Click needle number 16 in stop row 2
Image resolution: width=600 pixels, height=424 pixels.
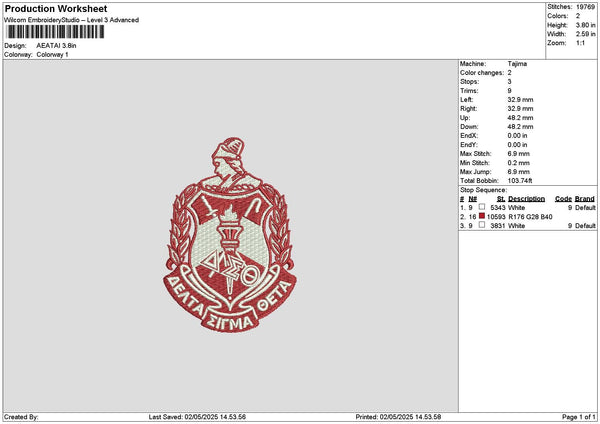coord(473,217)
